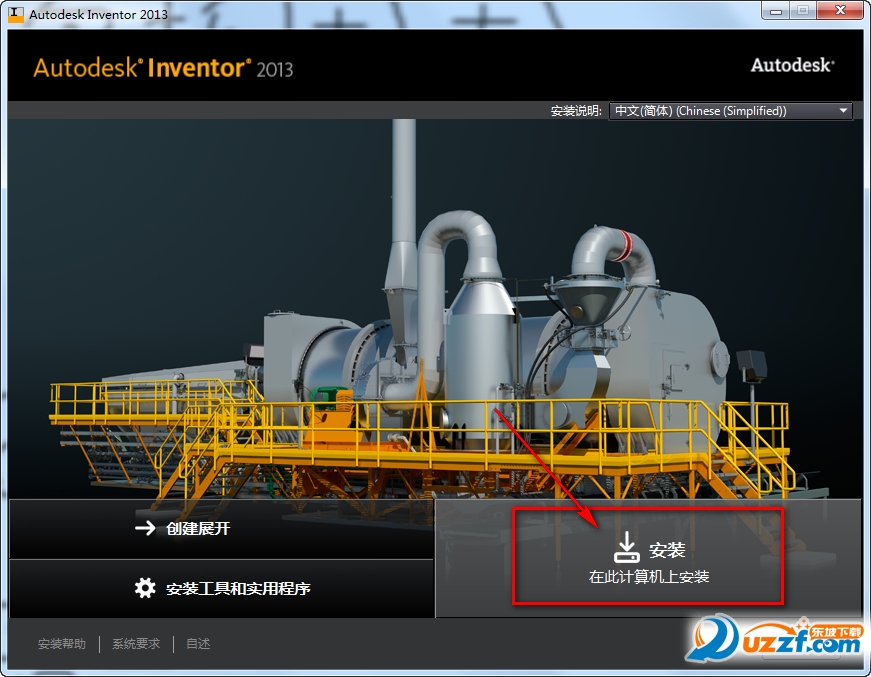Viewport: 871px width, 677px height.
Task: Click the 安装 在此计算机上安装 button
Action: (648, 556)
